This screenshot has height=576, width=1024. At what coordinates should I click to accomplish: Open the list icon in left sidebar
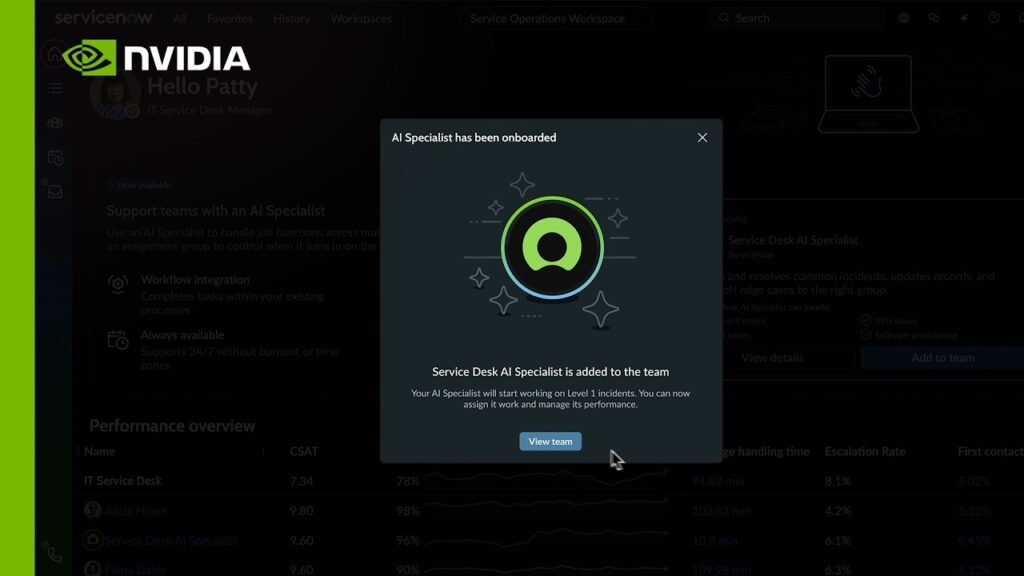point(55,88)
